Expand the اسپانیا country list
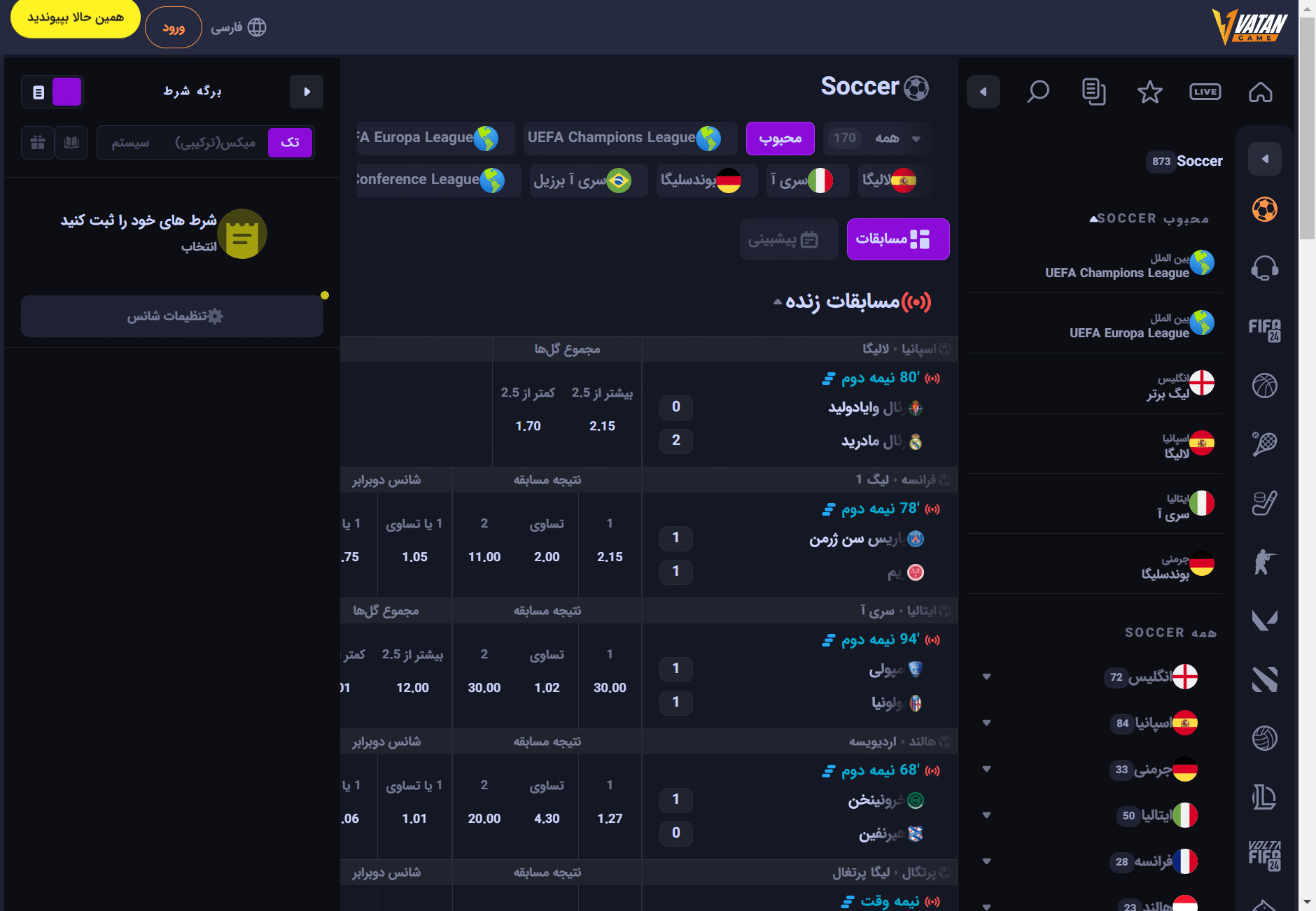1316x911 pixels. tap(986, 723)
